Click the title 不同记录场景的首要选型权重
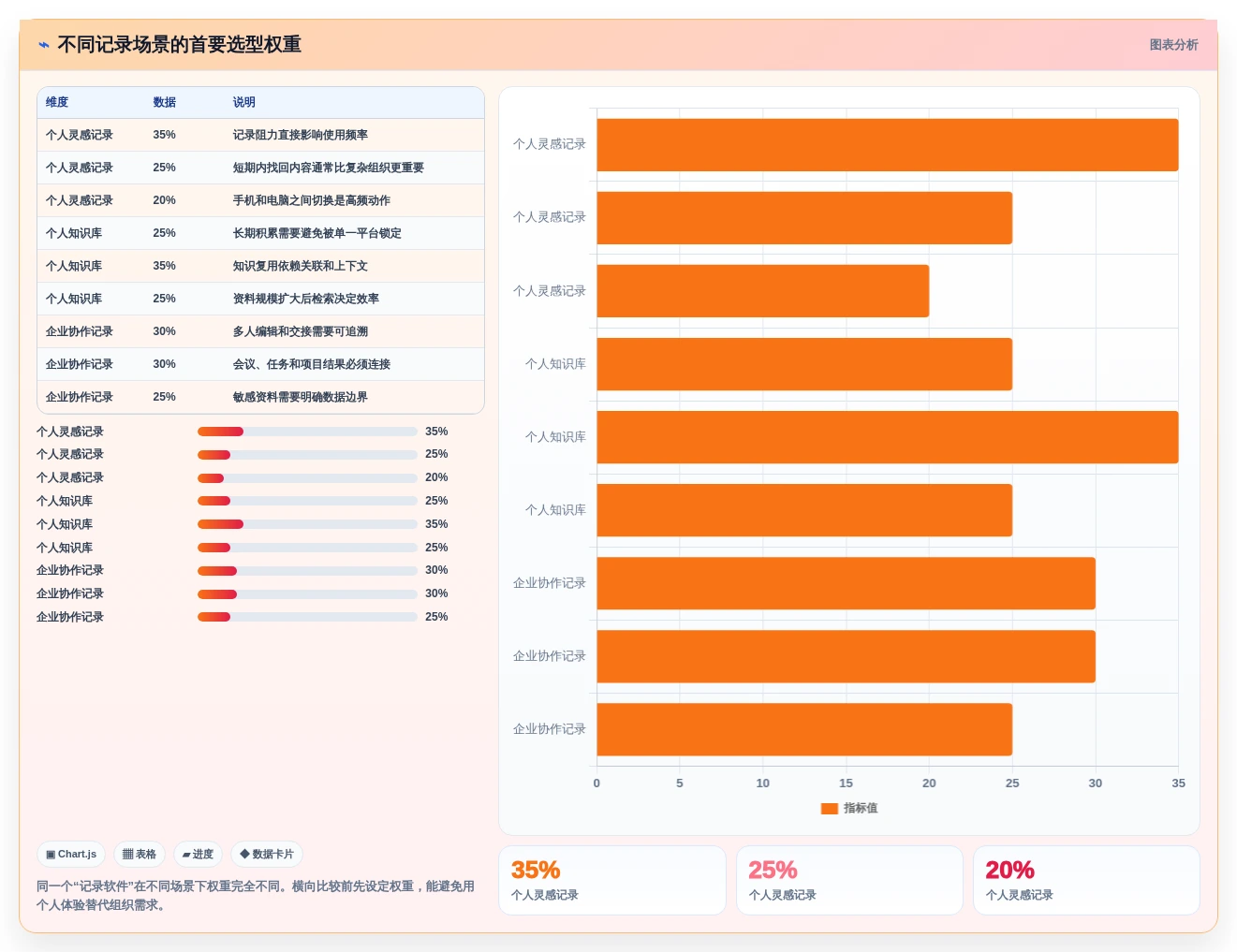The image size is (1237, 952). [179, 45]
